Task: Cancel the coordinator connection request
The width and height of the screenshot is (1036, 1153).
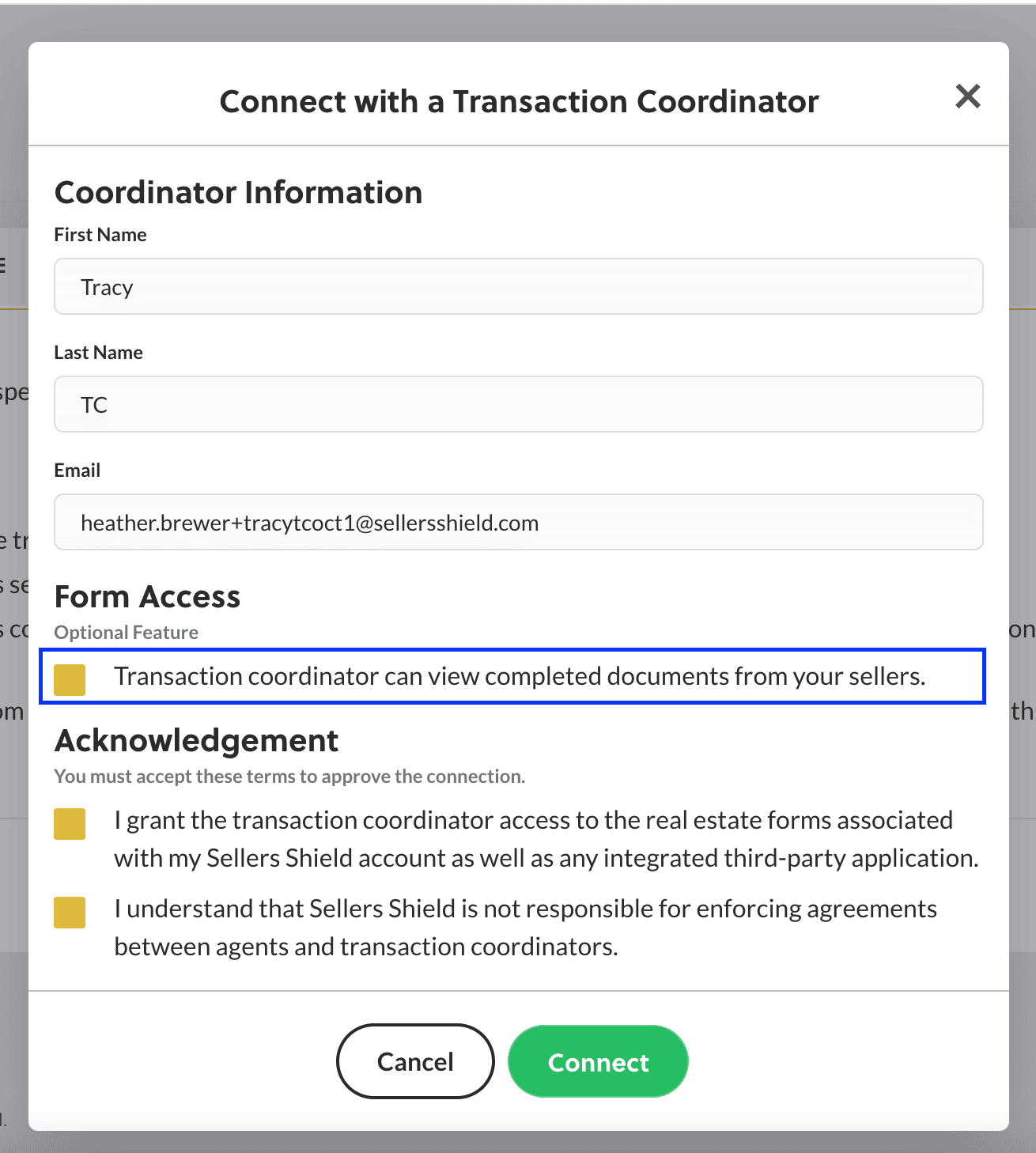Action: tap(415, 1061)
